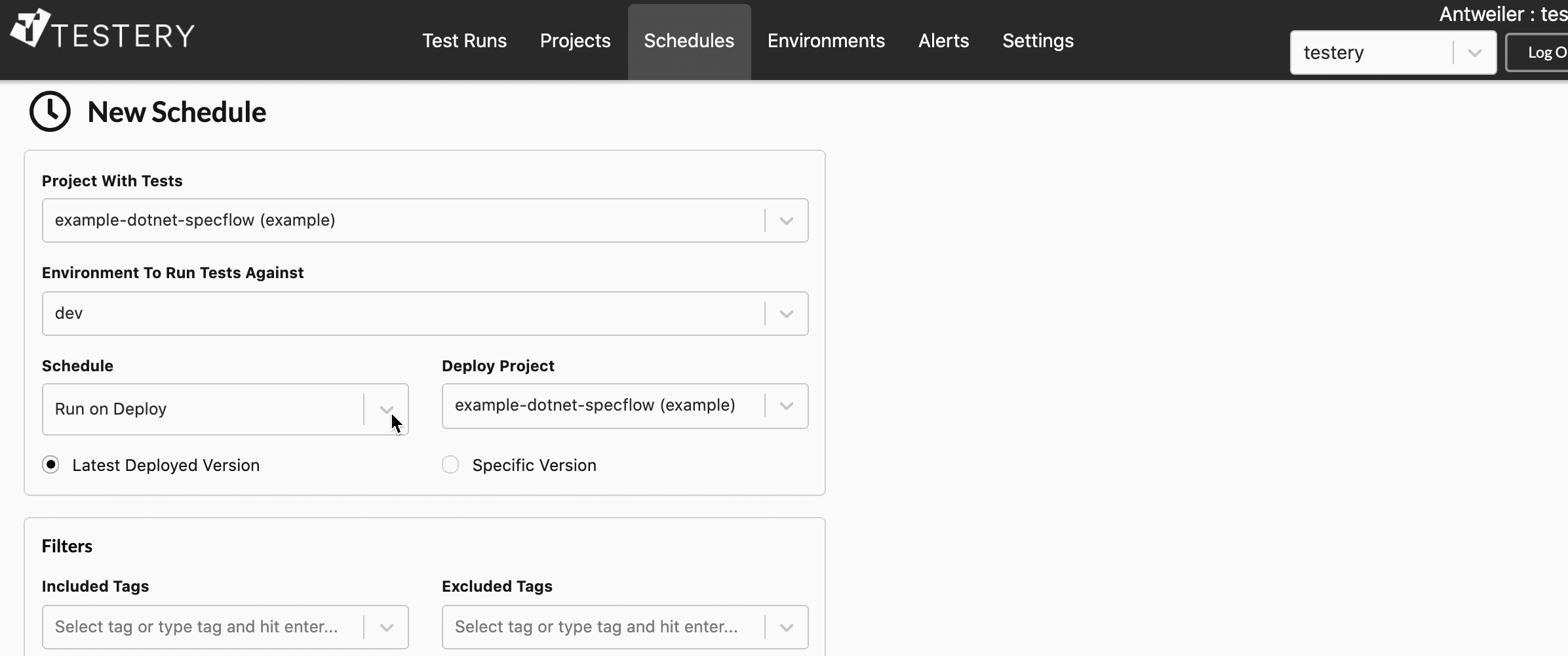The image size is (1568, 656).
Task: Select the Schedules navigation item
Action: click(689, 41)
